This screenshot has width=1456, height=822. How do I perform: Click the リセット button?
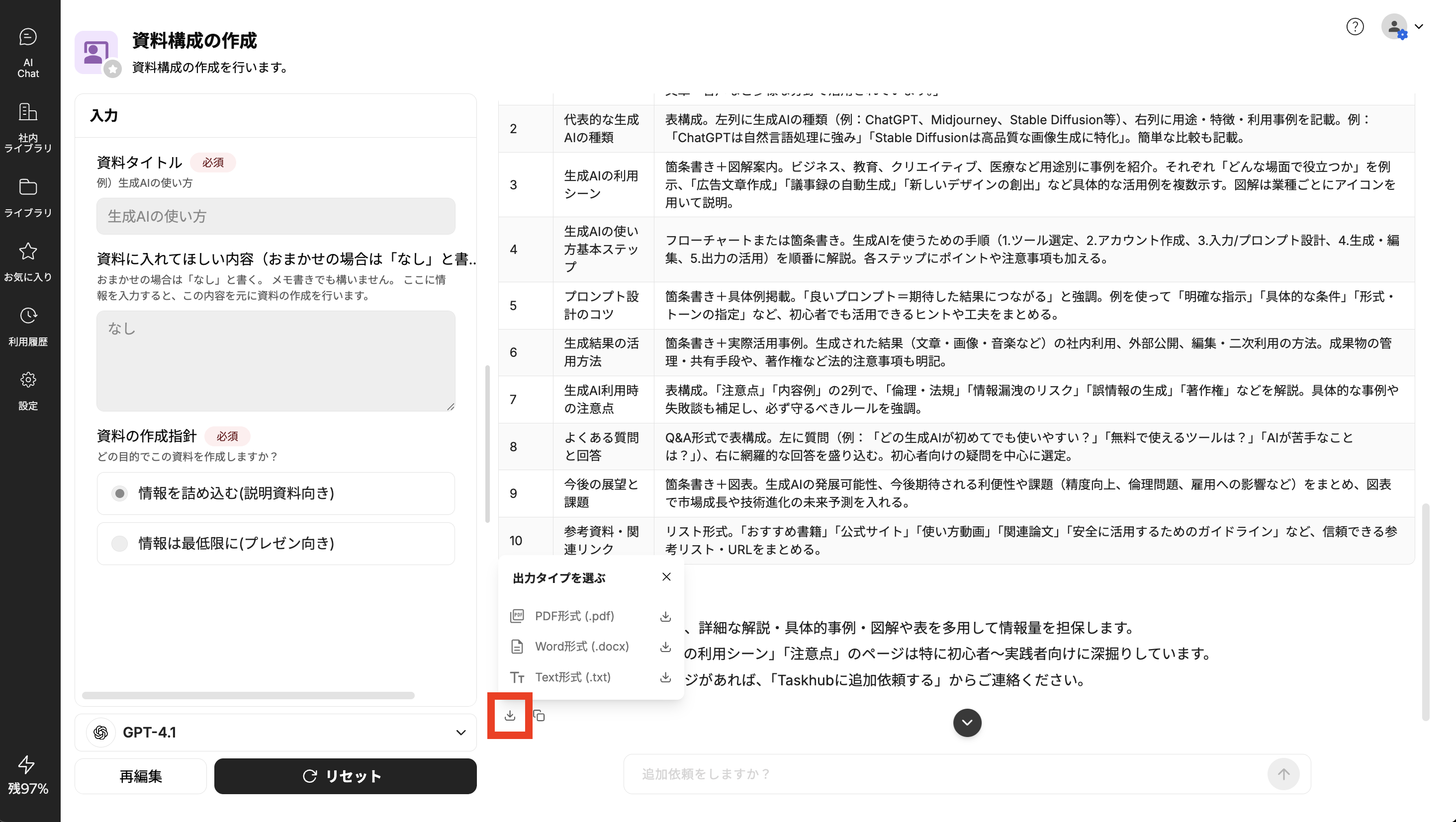point(345,776)
